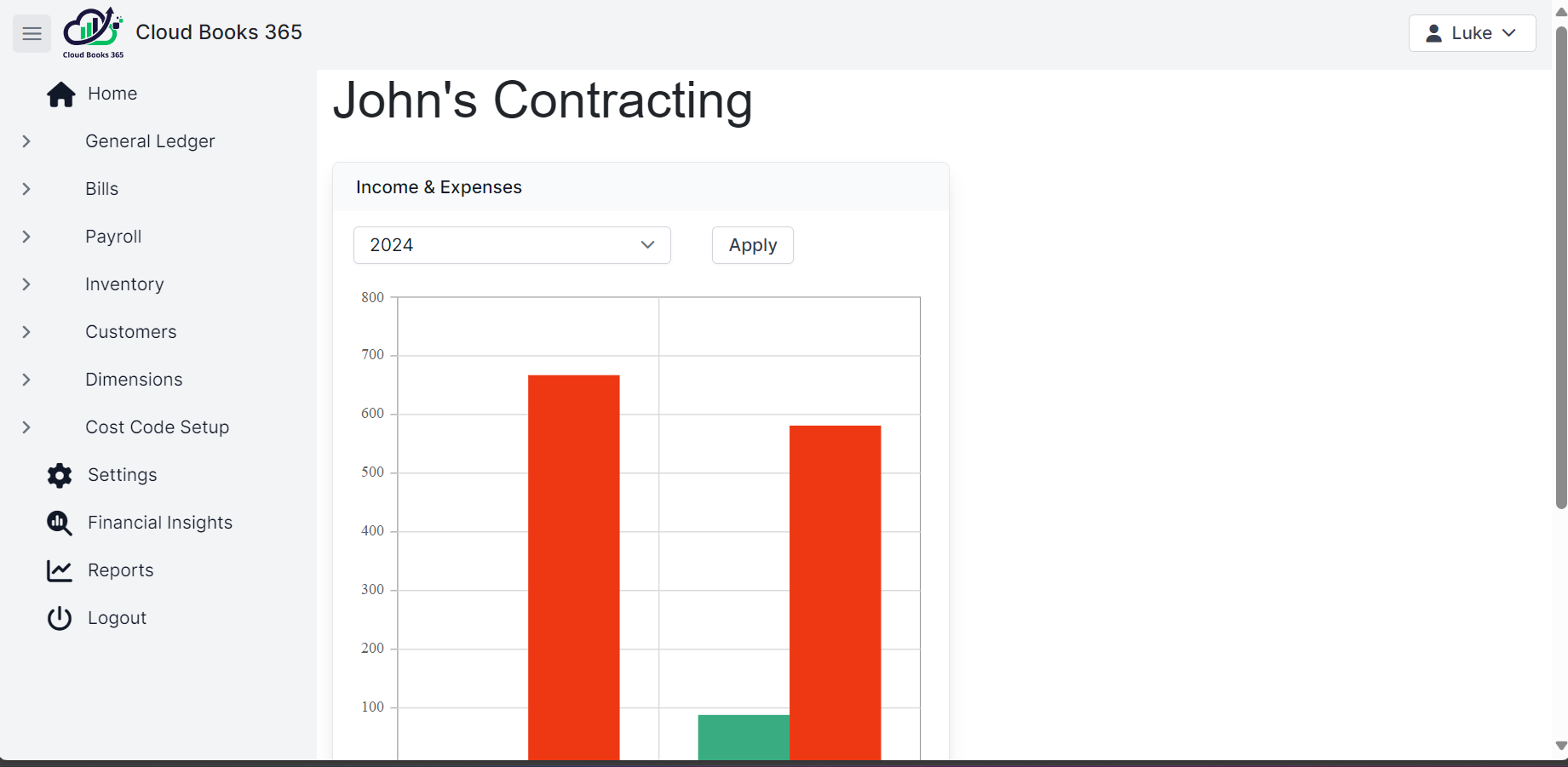Viewport: 1568px width, 767px height.
Task: Click the hamburger menu icon
Action: (32, 33)
